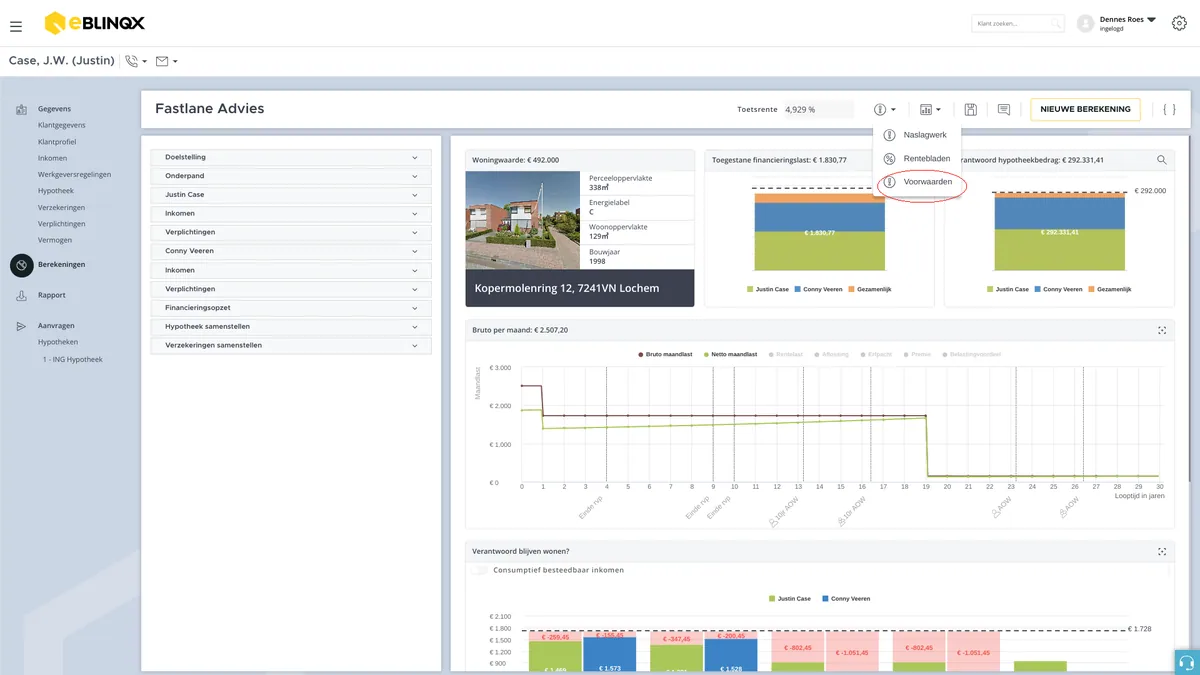
Task: Open the chart view dropdown in toolbar
Action: (930, 109)
